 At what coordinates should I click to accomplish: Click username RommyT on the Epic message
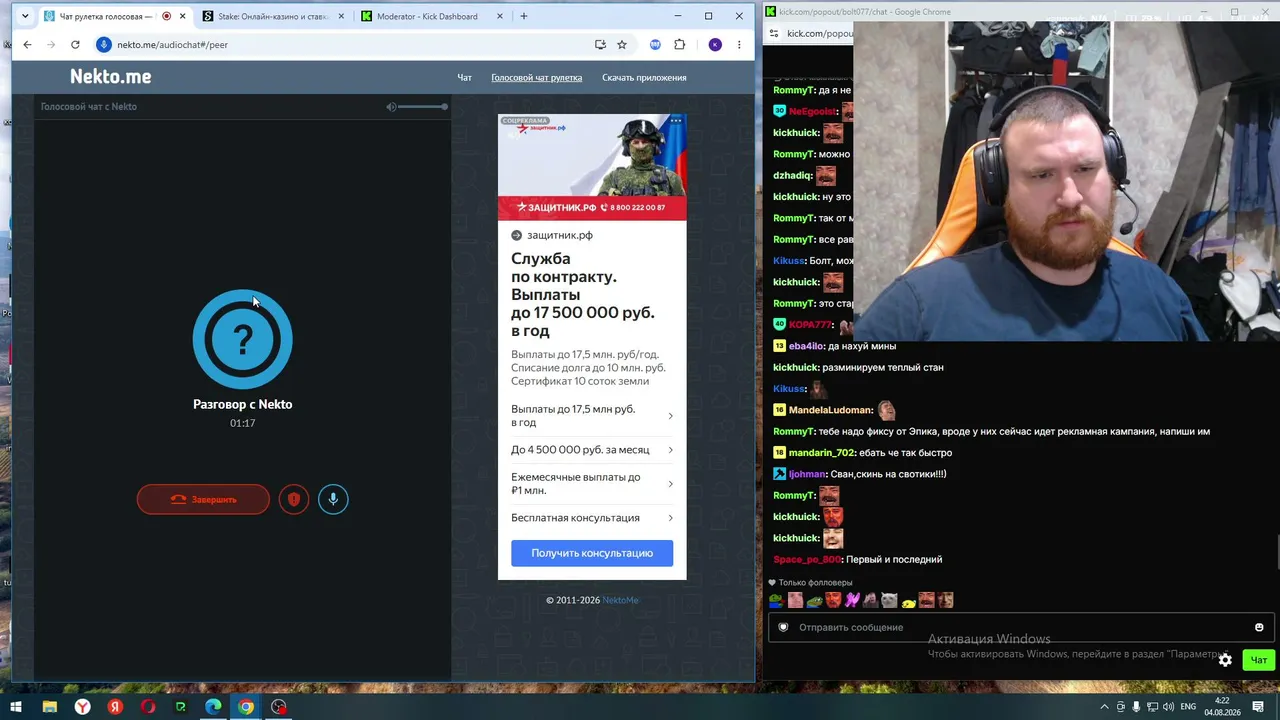pos(793,432)
